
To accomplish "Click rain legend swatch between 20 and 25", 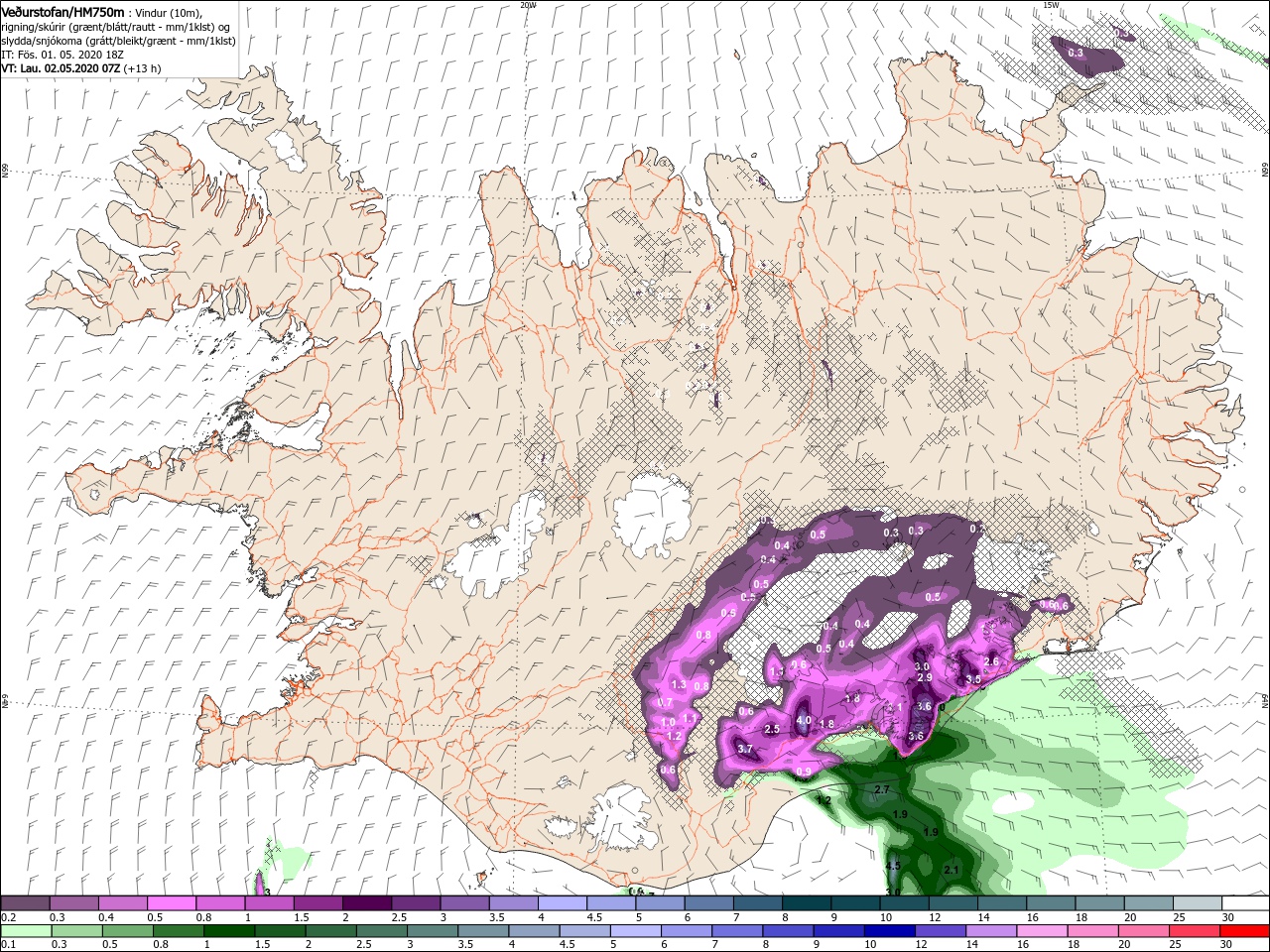I will tap(1144, 931).
